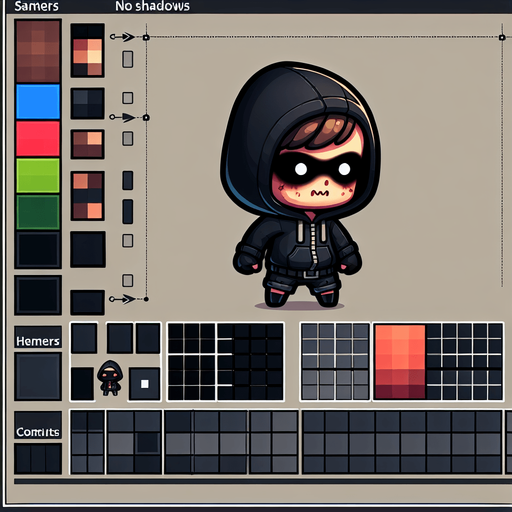Screen dimensions: 512x512
Task: Click the top-left selection handle on canvas
Action: 146,38
